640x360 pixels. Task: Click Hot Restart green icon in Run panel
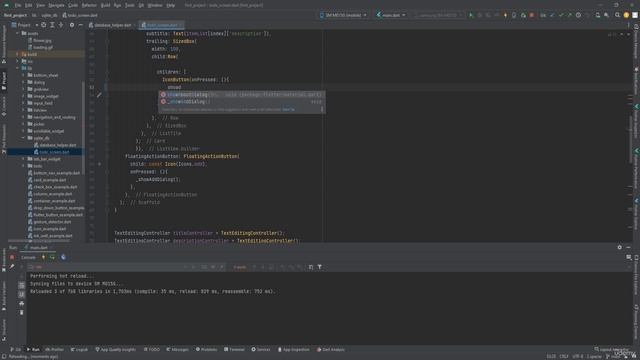click(x=52, y=257)
